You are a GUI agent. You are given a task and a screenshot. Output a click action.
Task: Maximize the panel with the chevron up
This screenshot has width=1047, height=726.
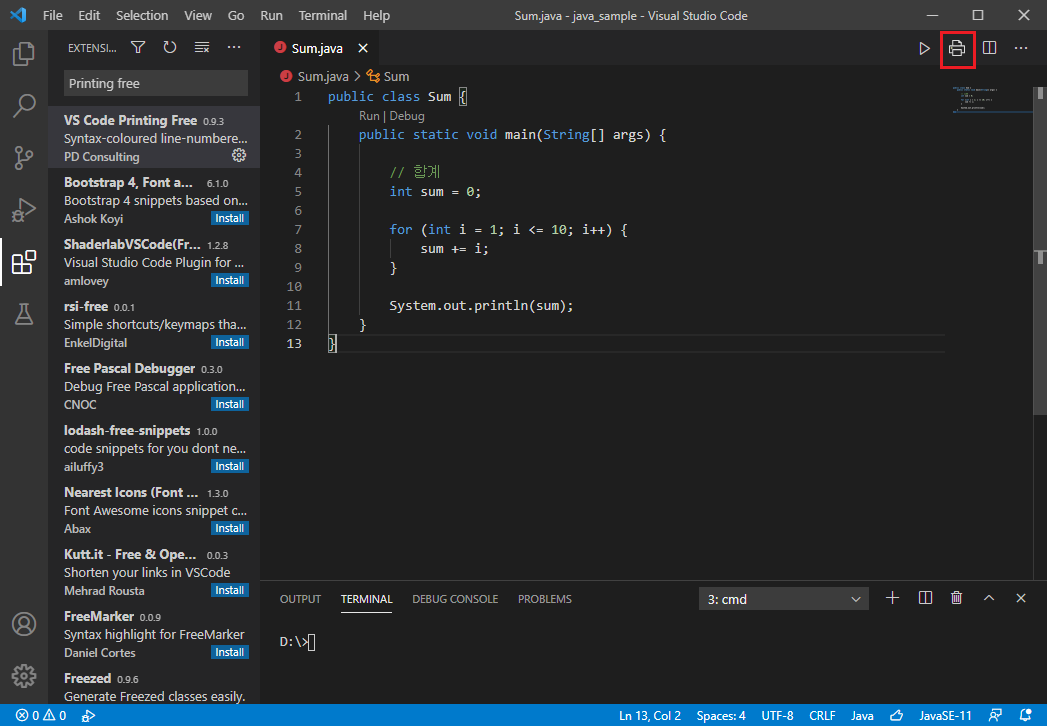[989, 598]
